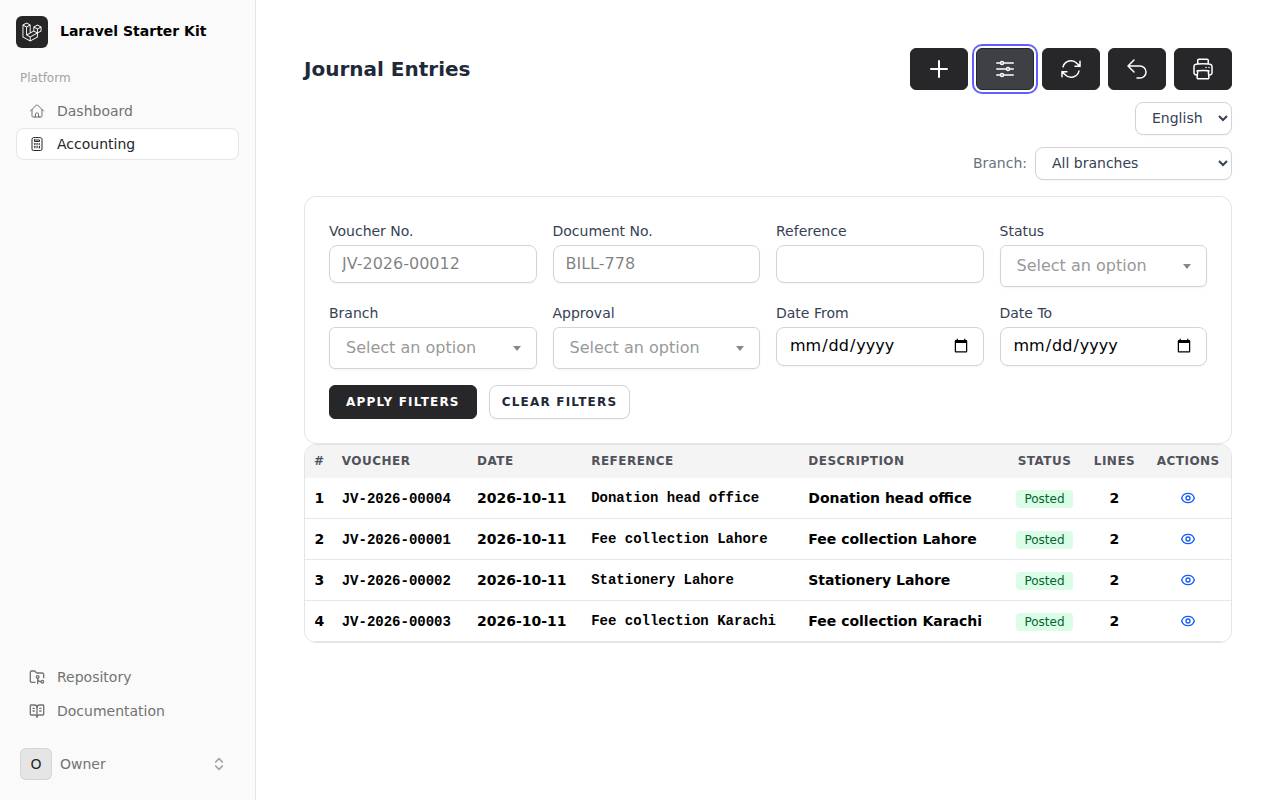
Task: View entry JV-2026-00003 via eye icon
Action: (x=1188, y=621)
